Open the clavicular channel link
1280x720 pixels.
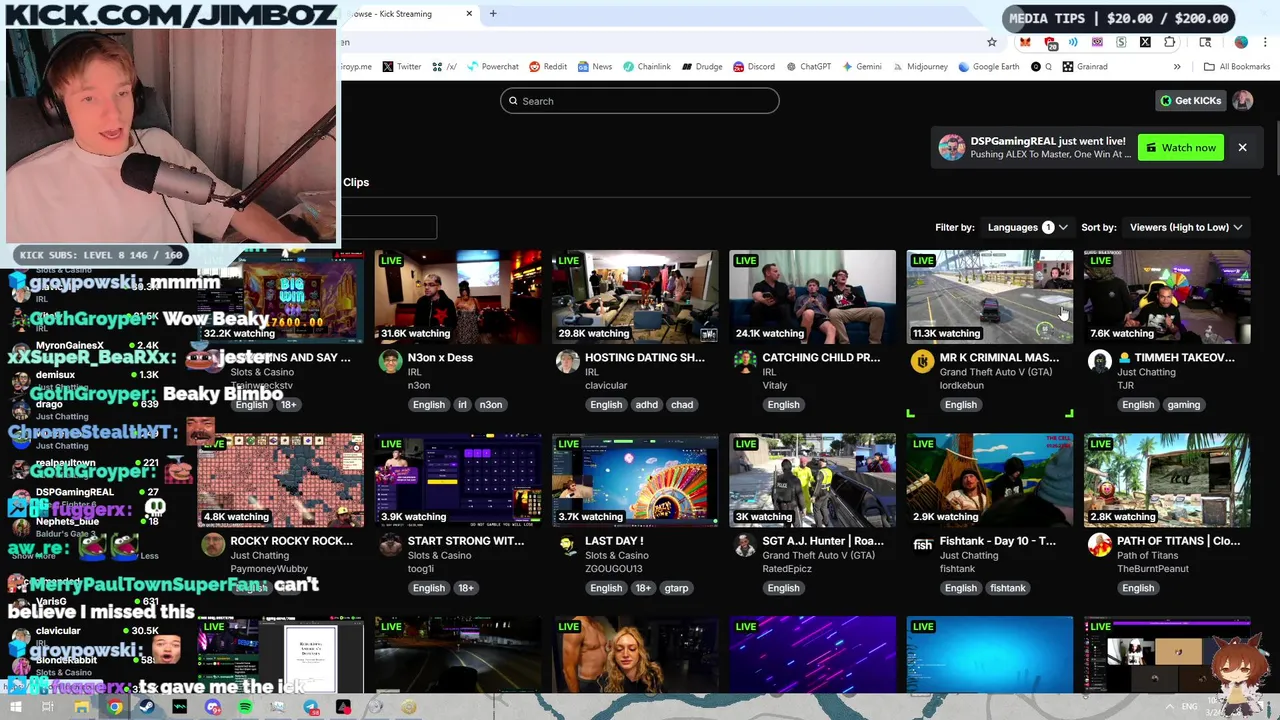(x=606, y=386)
